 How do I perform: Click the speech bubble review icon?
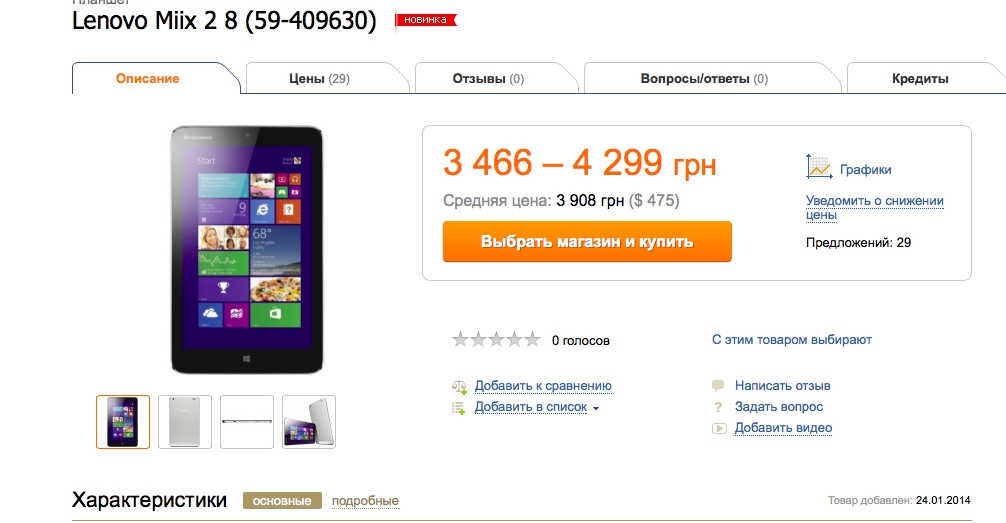pos(718,386)
